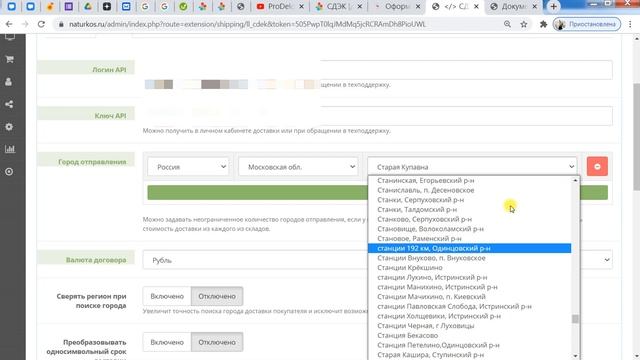Select станции Холщевики, Истринский р-н
The height and width of the screenshot is (360, 640).
(469, 316)
